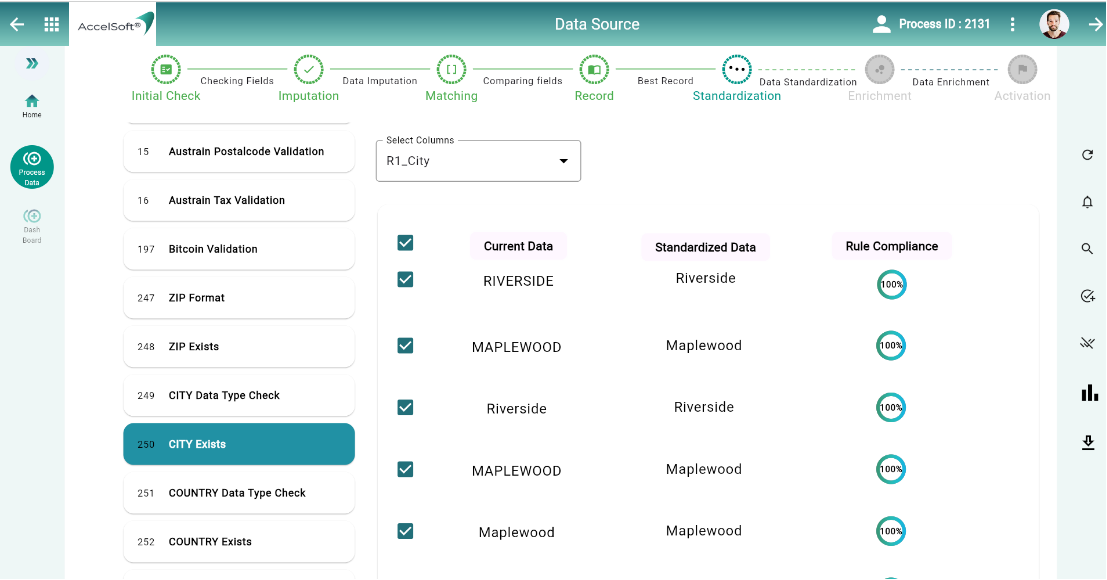Click the download icon in right sidebar
Viewport: 1107px width, 580px height.
[x=1088, y=442]
